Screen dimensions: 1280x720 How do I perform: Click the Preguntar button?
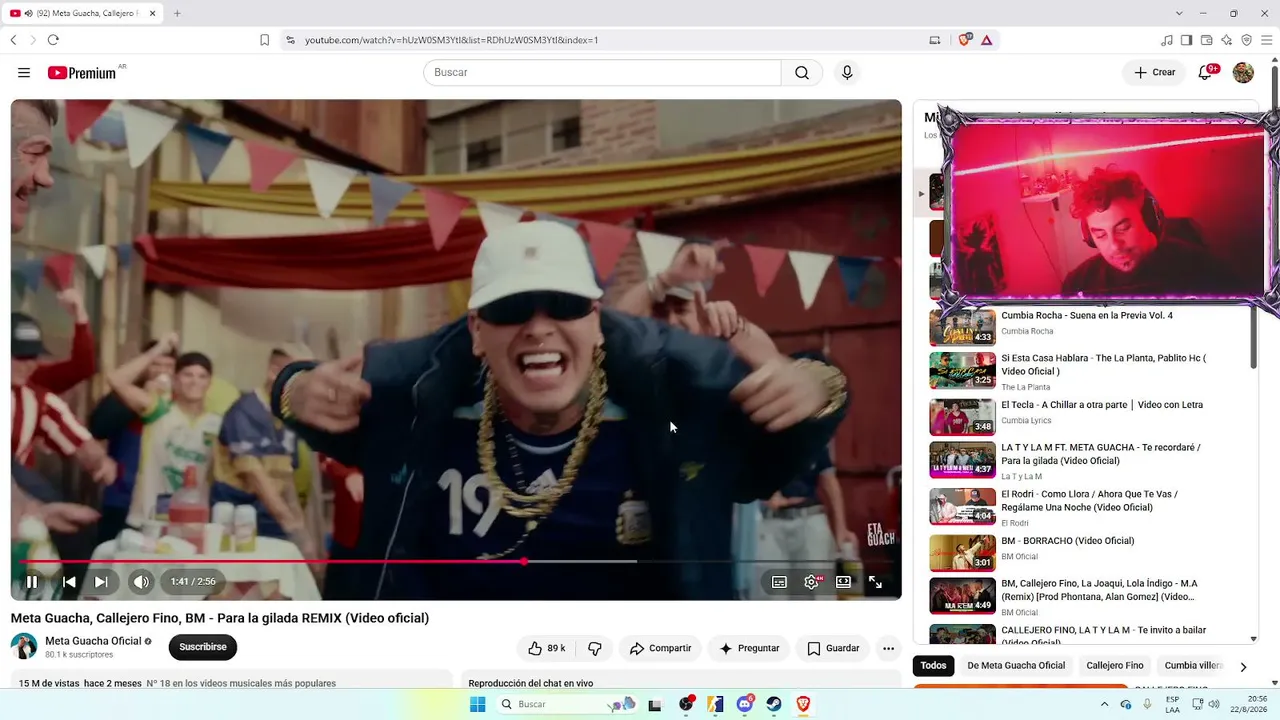[748, 648]
